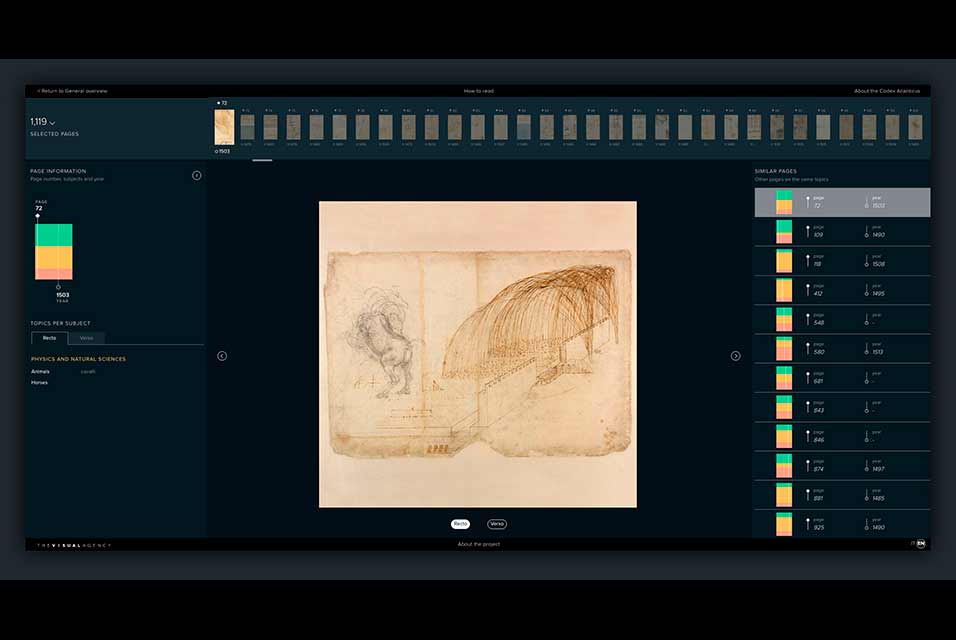Return to General overview
Screen dimensions: 956x640
pos(72,91)
